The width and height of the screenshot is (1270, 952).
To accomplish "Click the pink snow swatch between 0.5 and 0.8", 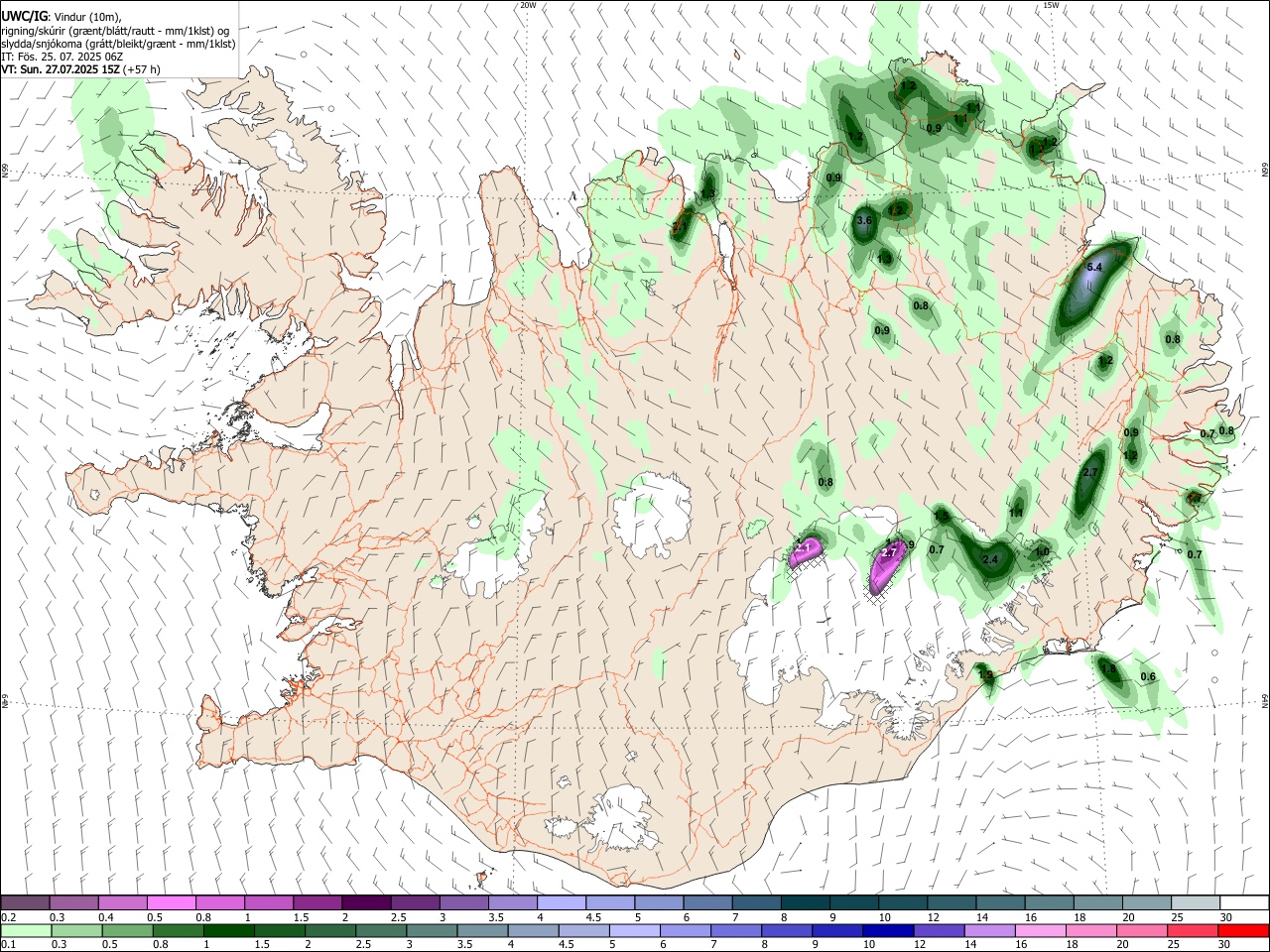I will click(x=171, y=902).
